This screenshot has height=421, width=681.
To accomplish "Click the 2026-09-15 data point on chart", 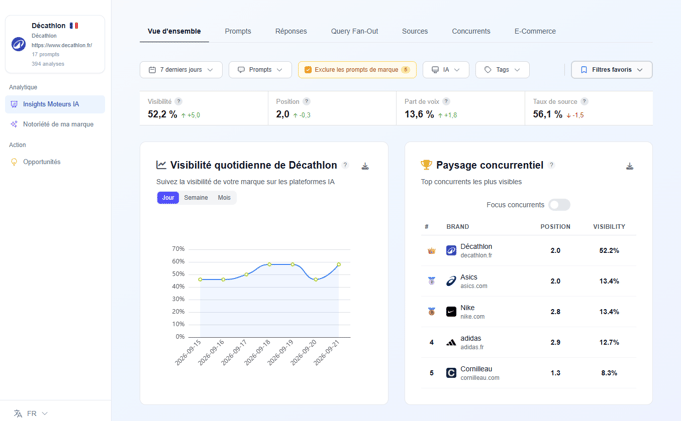I will click(x=200, y=279).
